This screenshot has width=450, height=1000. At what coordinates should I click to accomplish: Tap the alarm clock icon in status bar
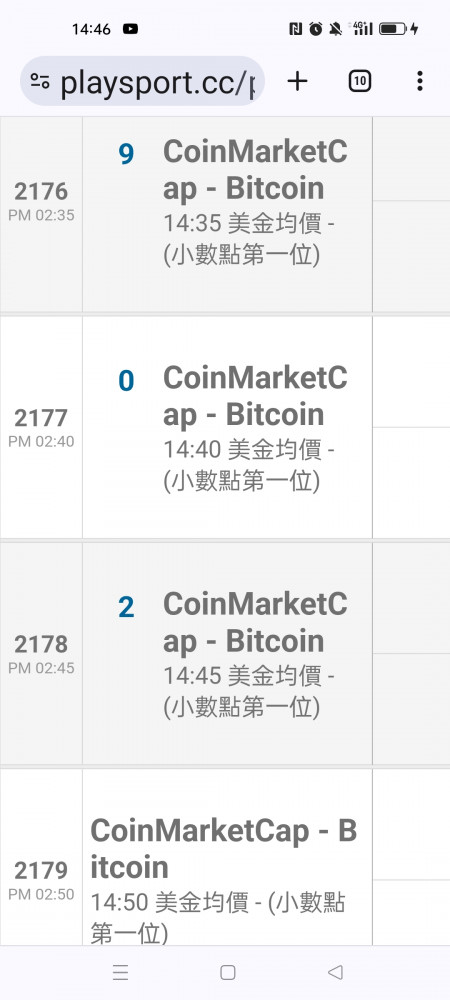pos(316,29)
